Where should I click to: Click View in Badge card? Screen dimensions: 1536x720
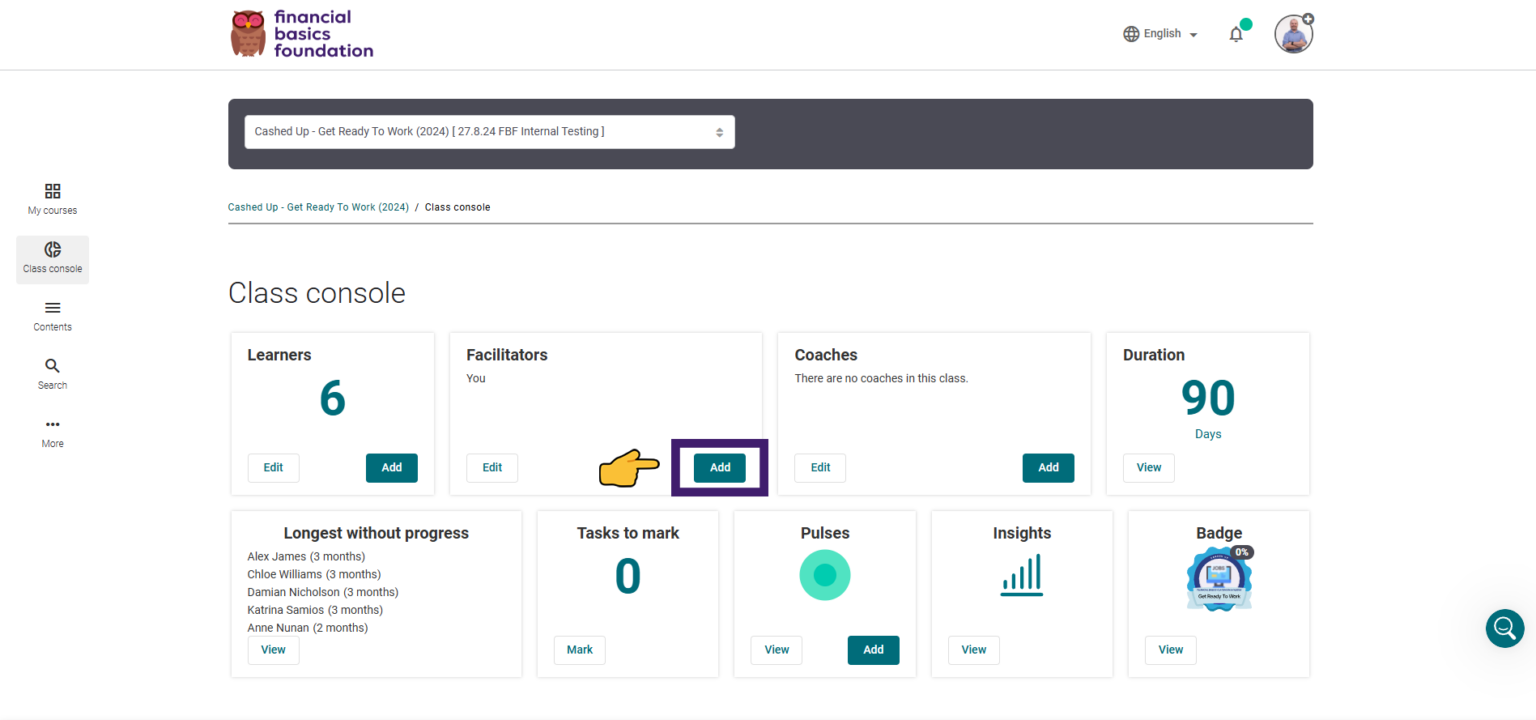tap(1171, 650)
